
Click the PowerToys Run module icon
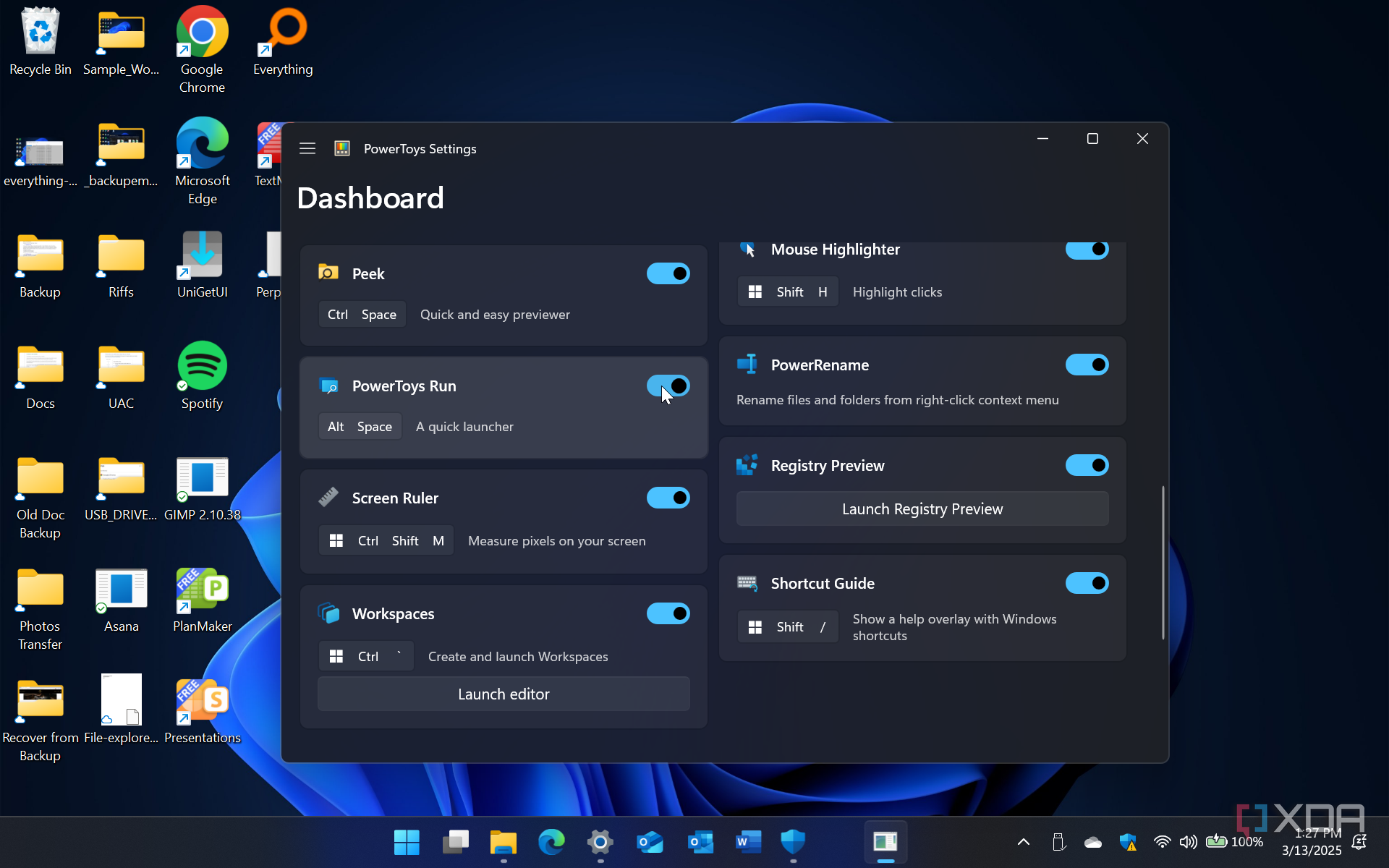click(328, 386)
